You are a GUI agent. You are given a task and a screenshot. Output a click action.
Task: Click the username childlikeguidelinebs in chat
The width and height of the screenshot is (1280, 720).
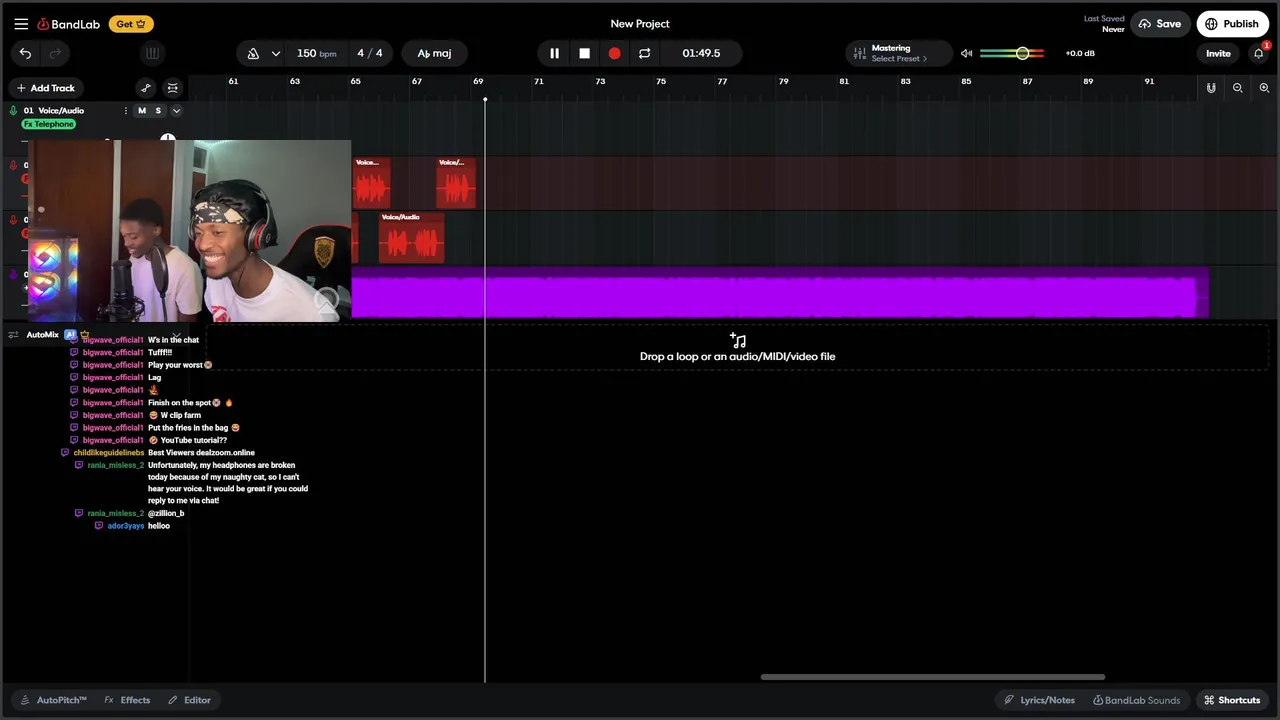[x=109, y=453]
